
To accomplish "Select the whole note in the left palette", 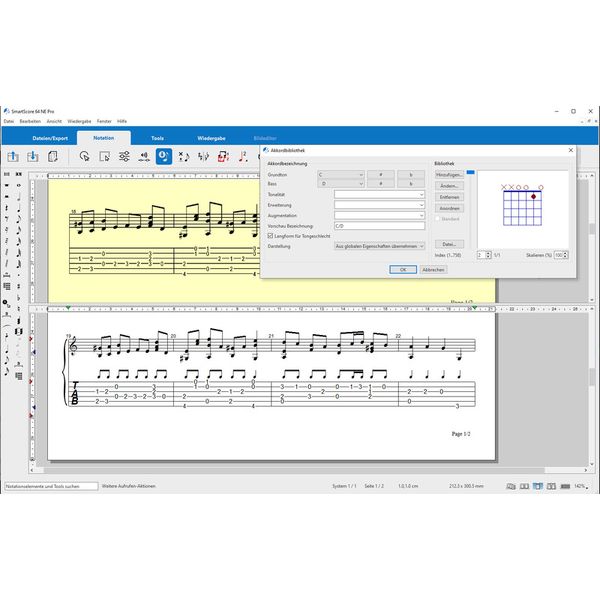I will [x=18, y=186].
